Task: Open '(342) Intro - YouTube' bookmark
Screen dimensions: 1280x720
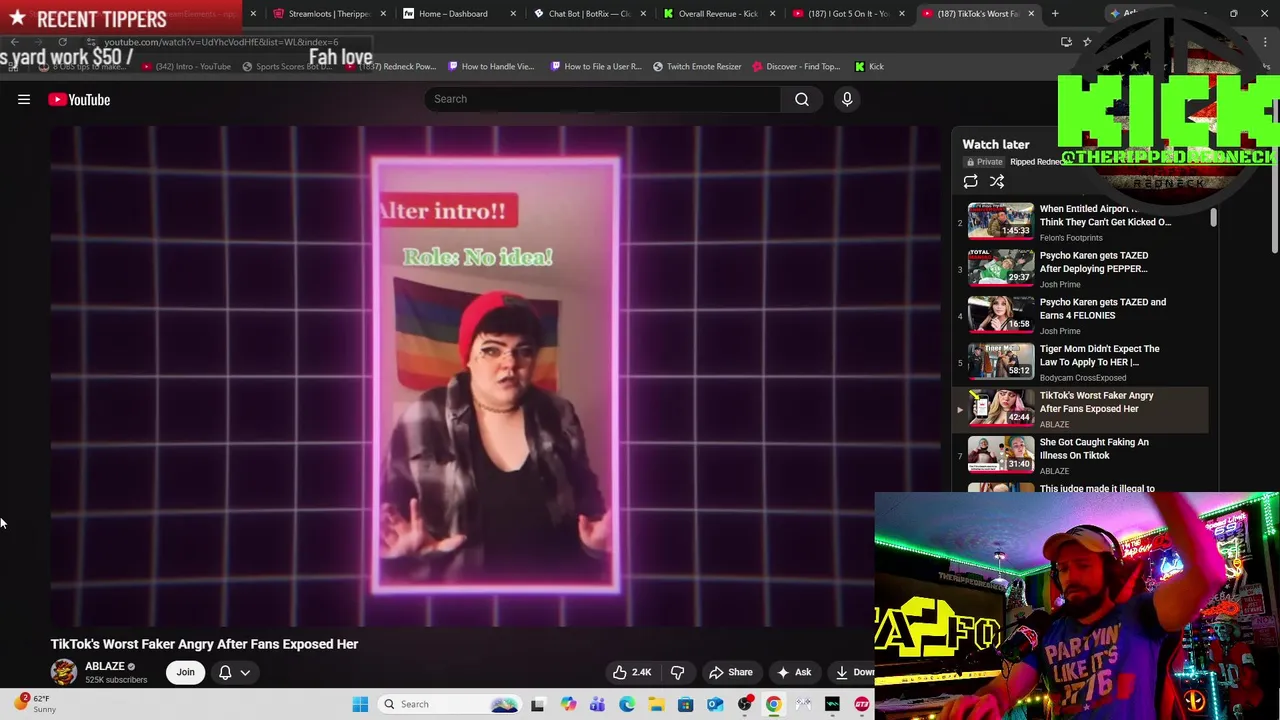Action: coord(186,67)
